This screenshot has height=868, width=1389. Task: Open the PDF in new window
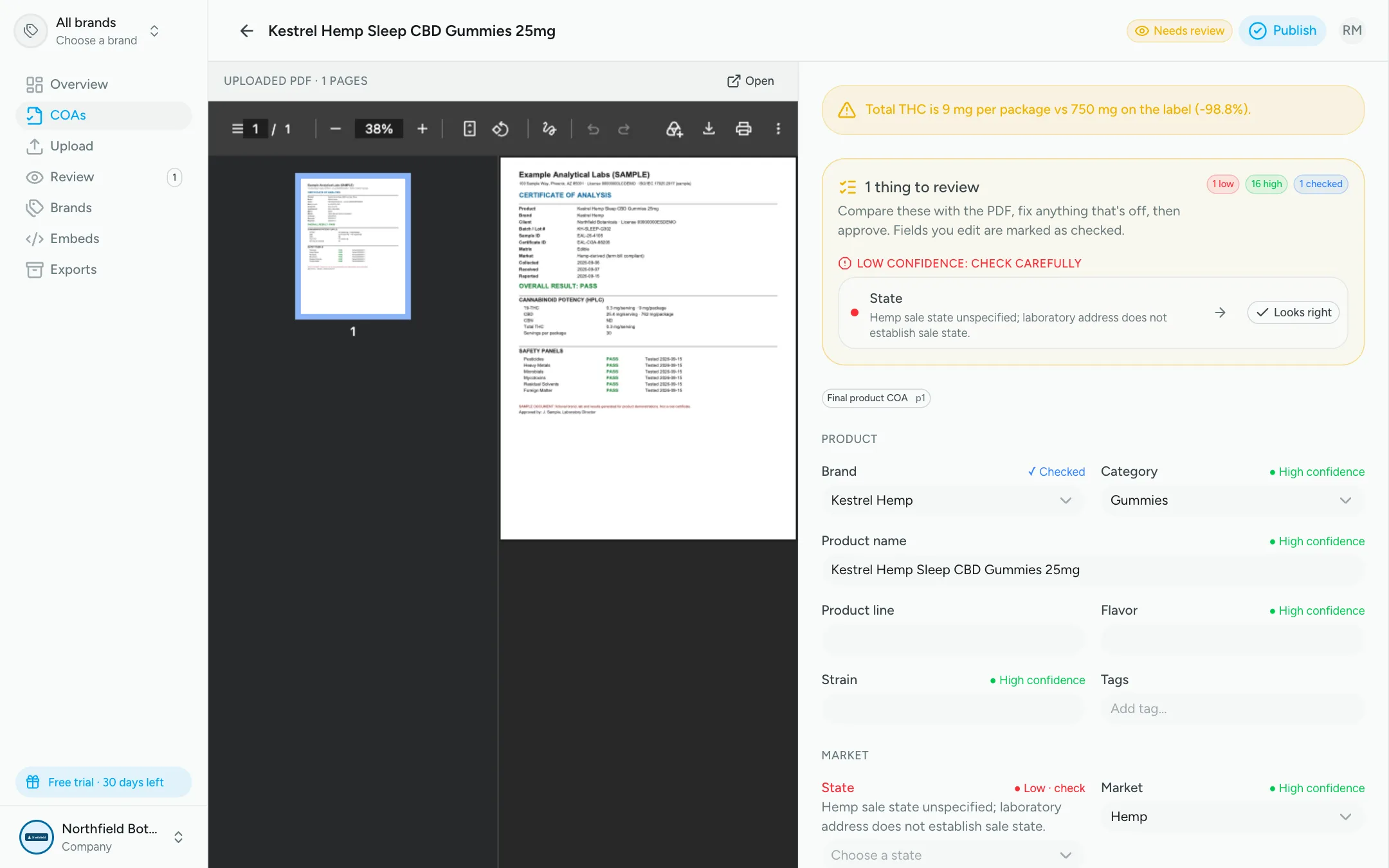tap(750, 81)
